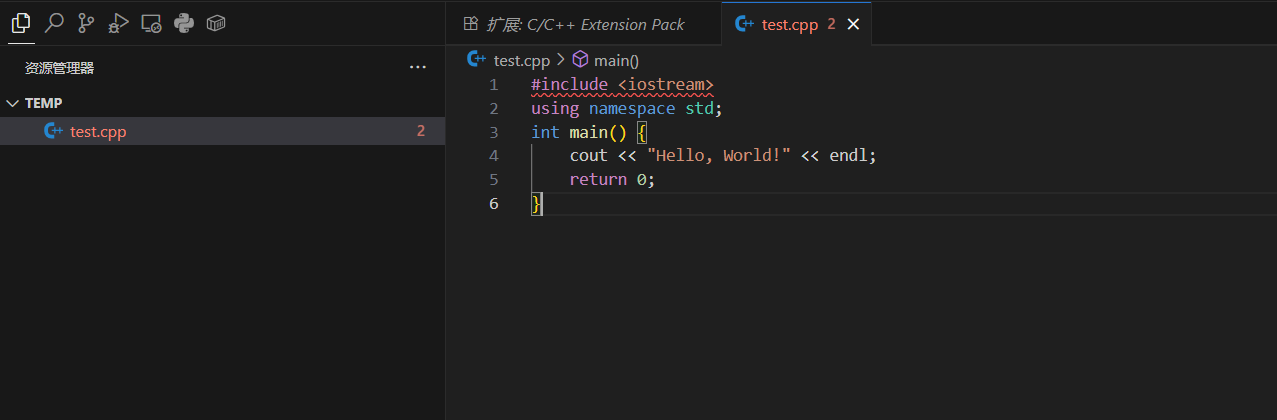
Task: Click the cube symbol icon in breadcrumb
Action: click(x=579, y=60)
